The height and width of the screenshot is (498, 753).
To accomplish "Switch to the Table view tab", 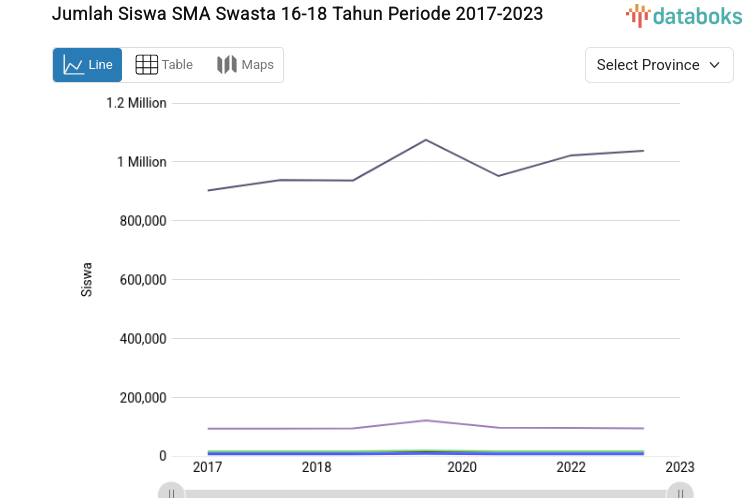I will 164,65.
